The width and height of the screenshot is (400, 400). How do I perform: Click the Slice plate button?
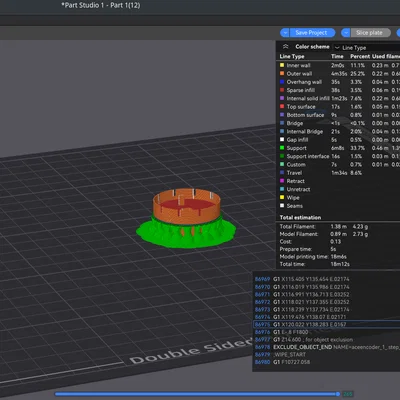point(370,33)
